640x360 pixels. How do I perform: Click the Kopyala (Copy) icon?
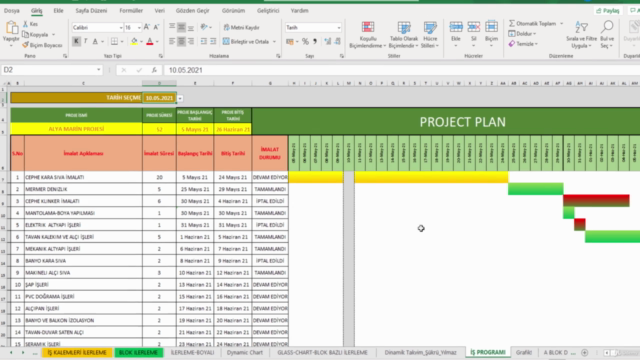[x=26, y=35]
